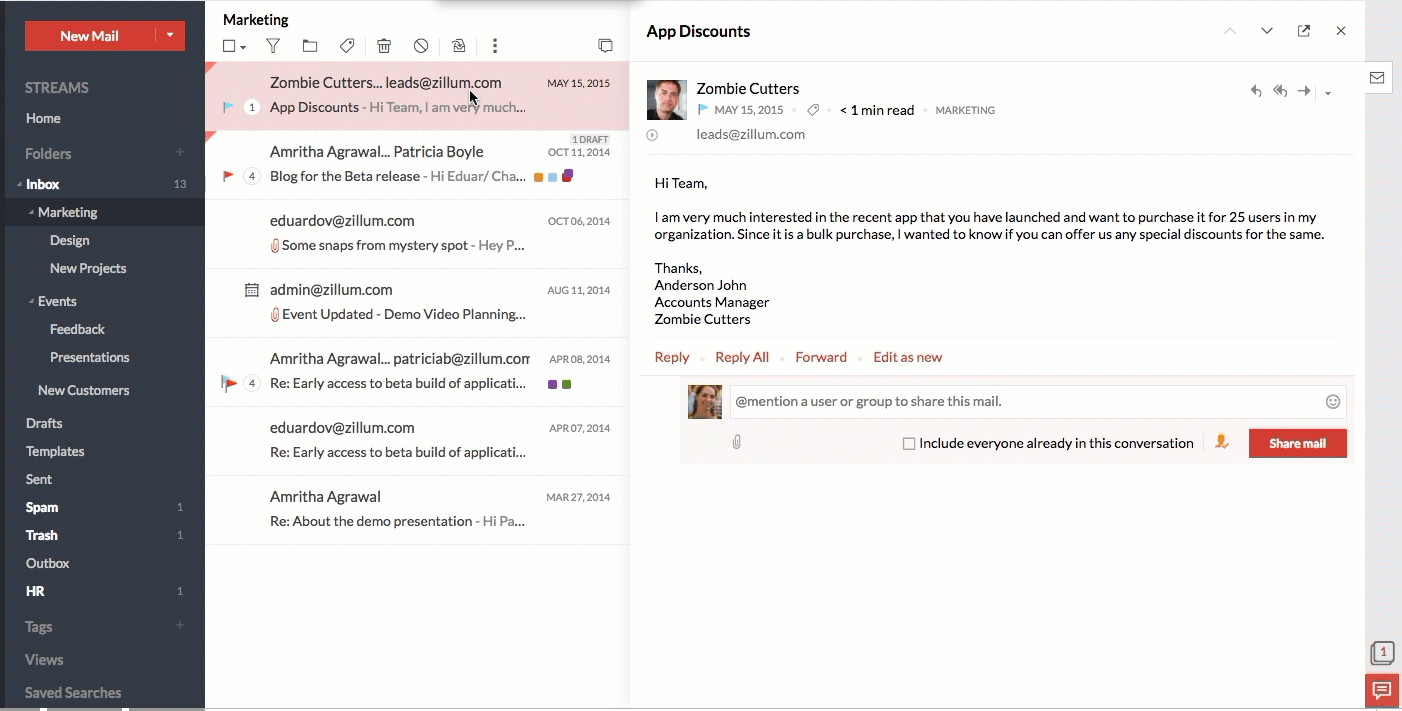Click the orange label swatch on Blog mail
1402x711 pixels.
(x=539, y=177)
